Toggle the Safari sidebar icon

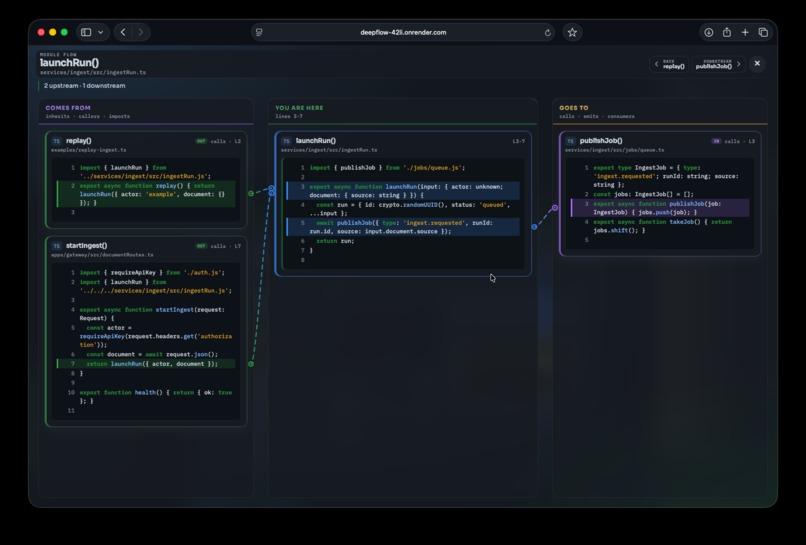pyautogui.click(x=86, y=32)
